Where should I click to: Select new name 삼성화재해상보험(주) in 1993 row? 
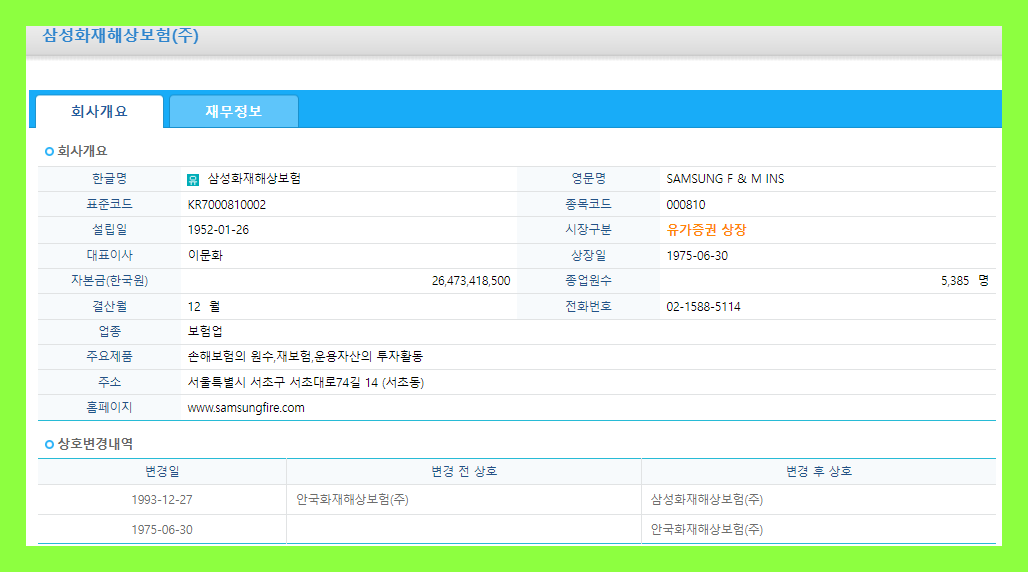coord(707,500)
